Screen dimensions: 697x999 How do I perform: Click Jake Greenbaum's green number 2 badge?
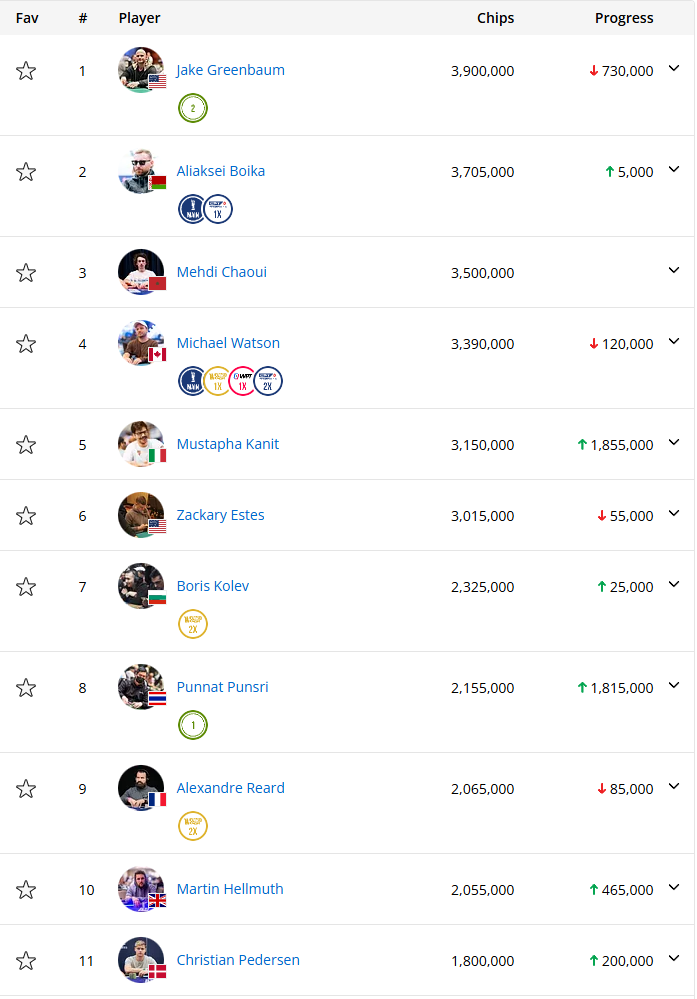click(x=193, y=108)
